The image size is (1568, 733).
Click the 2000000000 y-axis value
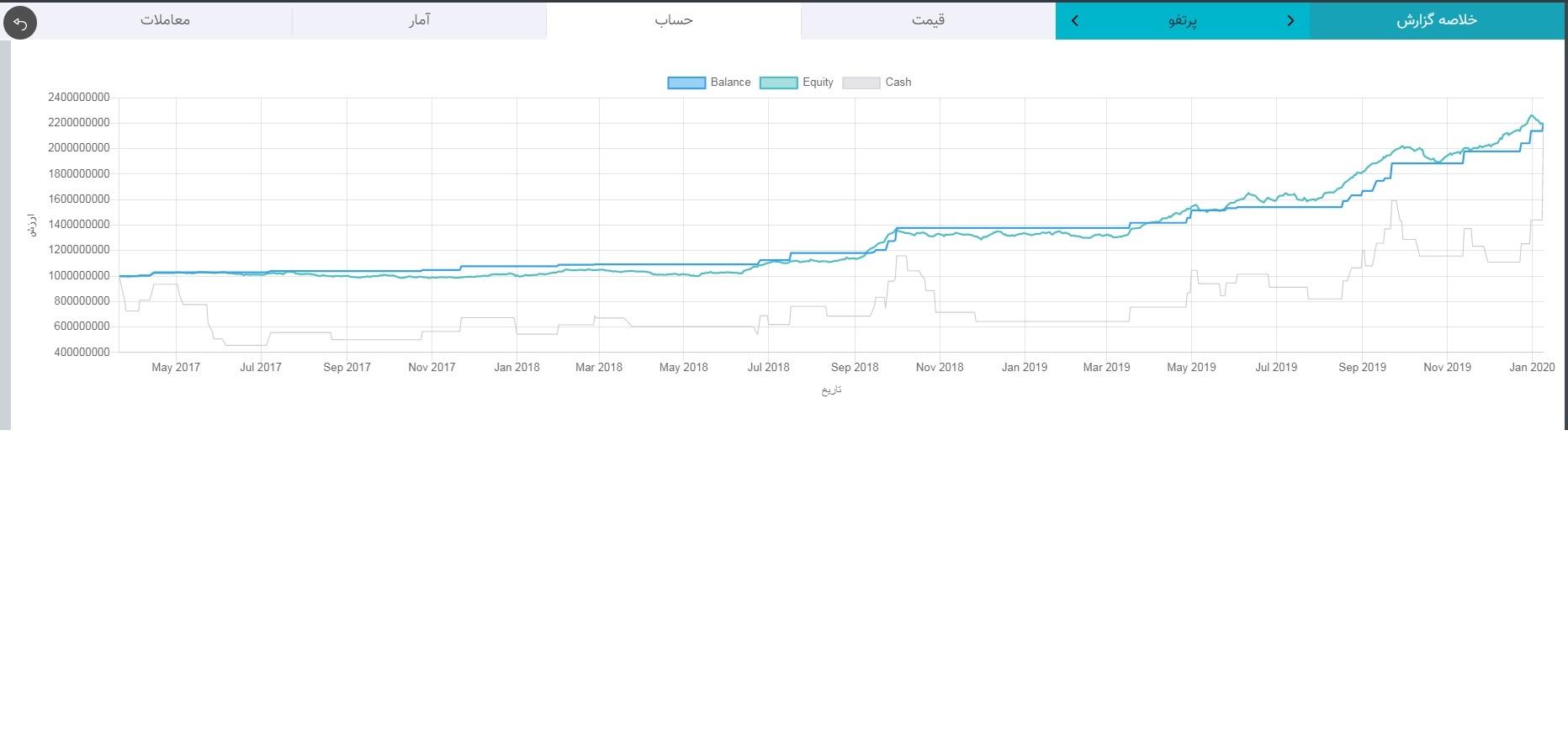coord(79,148)
